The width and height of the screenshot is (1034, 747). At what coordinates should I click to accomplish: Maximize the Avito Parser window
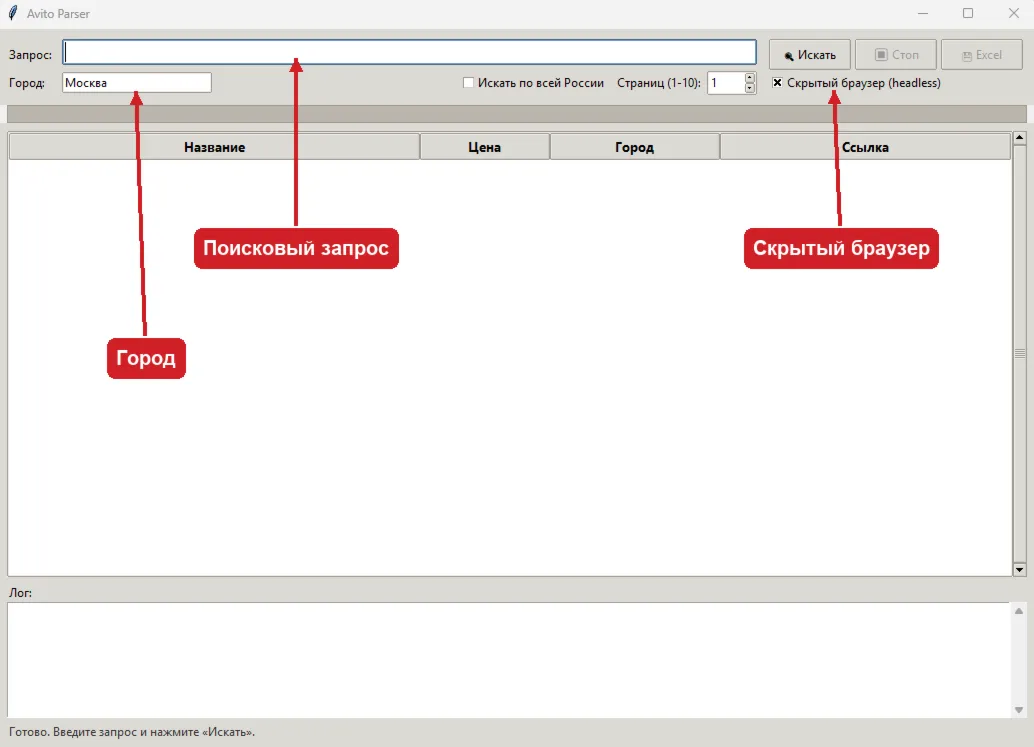tap(968, 13)
